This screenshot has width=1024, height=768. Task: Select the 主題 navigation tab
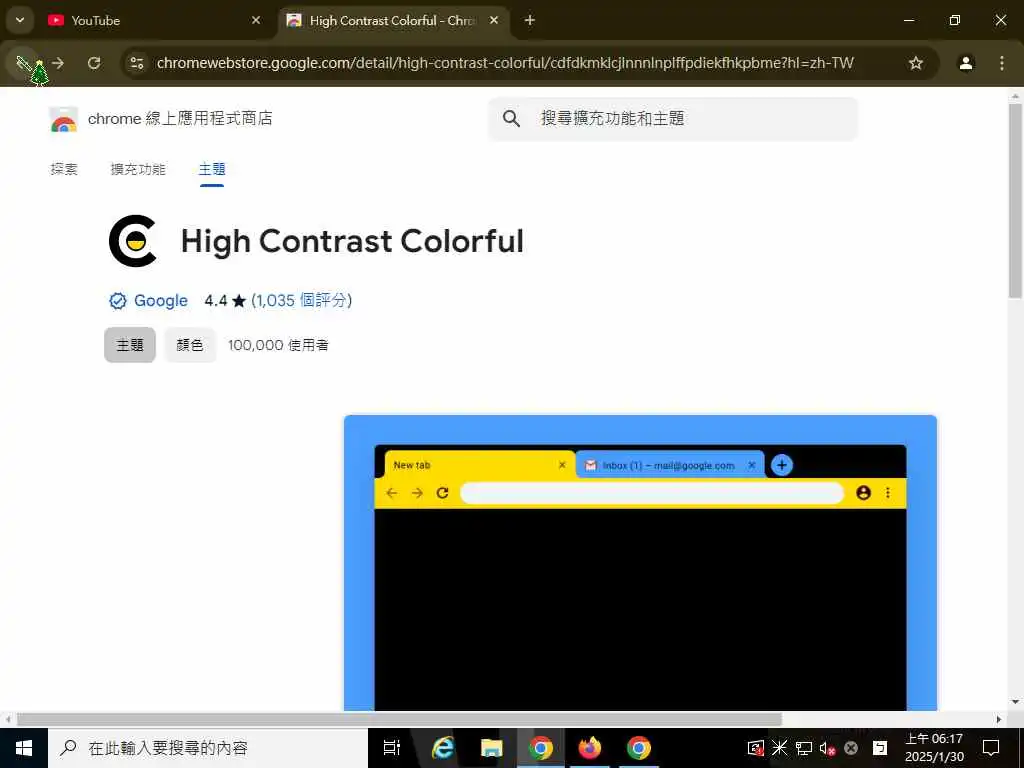pyautogui.click(x=212, y=169)
